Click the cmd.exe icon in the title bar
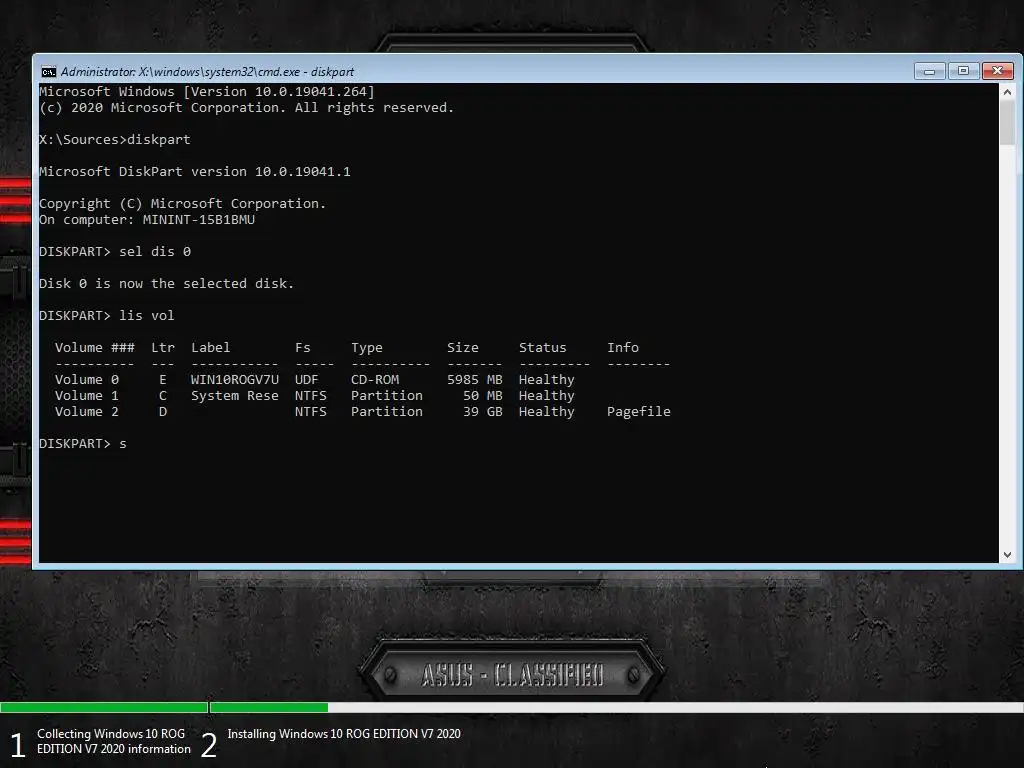 (x=48, y=72)
